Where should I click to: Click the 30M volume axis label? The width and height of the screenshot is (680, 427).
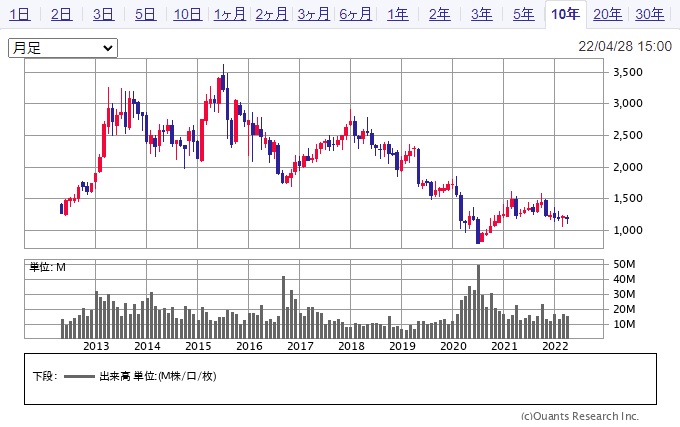tap(624, 294)
